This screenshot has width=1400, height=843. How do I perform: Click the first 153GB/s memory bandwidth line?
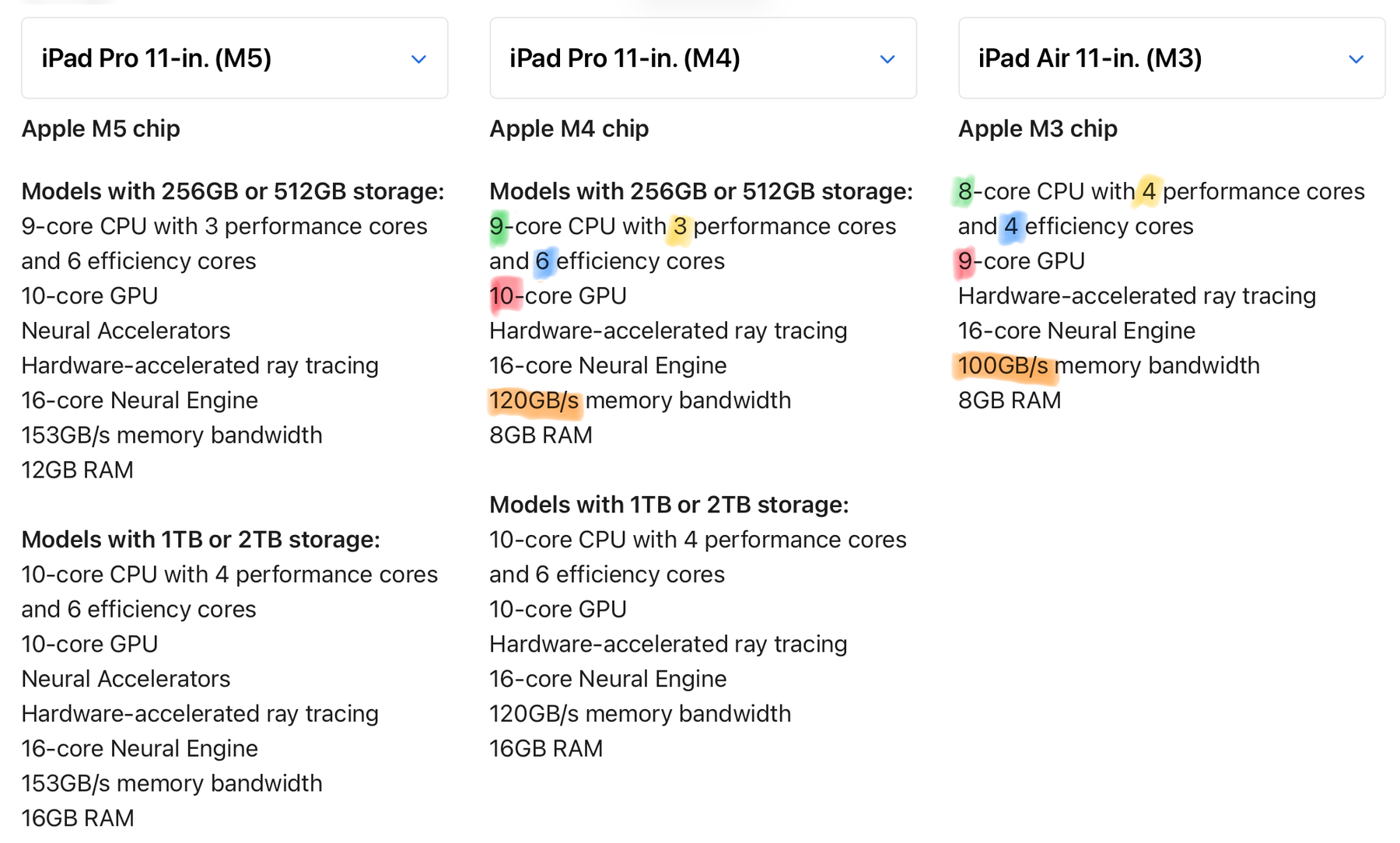tap(171, 435)
